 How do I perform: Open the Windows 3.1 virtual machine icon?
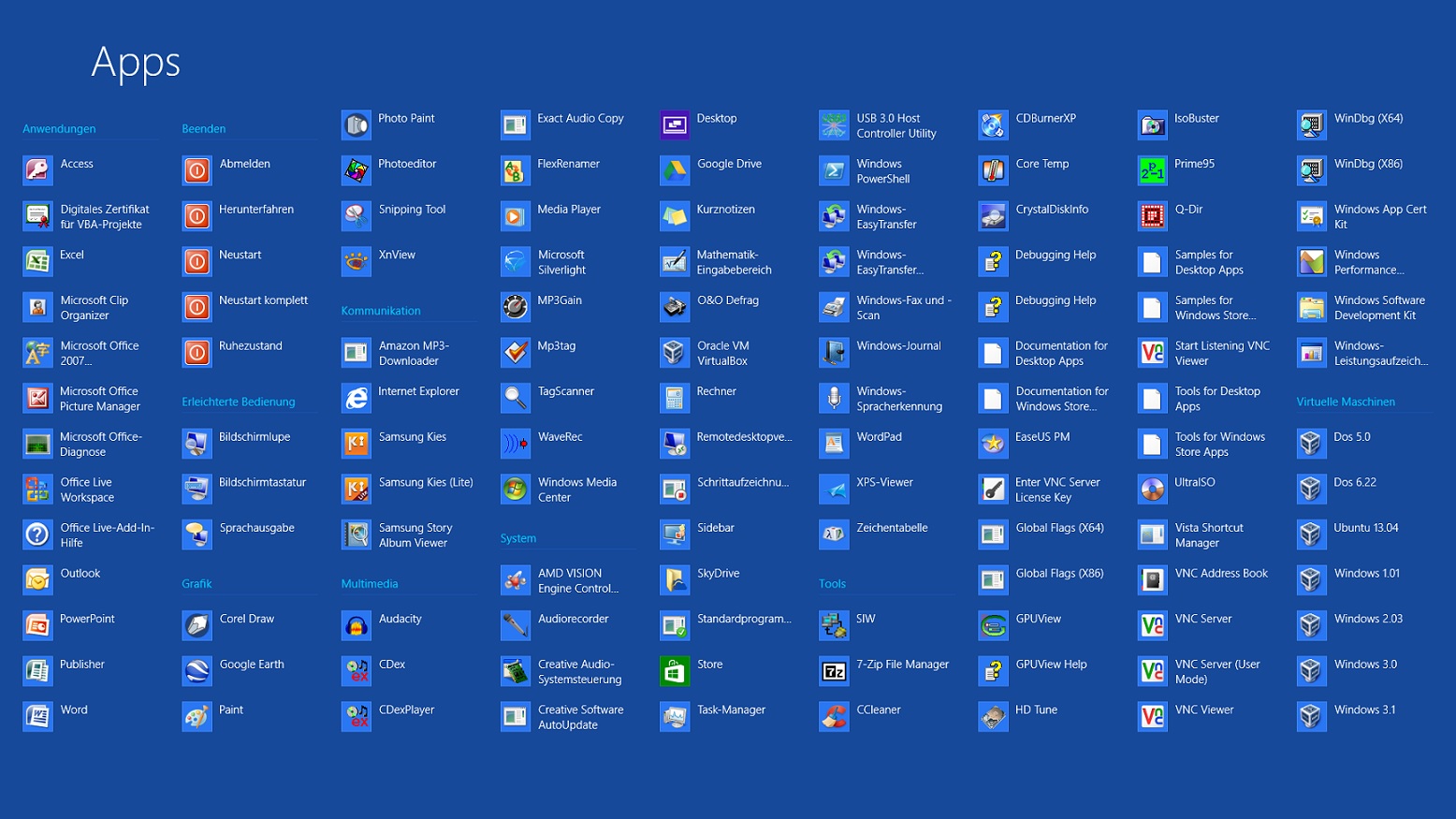pyautogui.click(x=1312, y=717)
